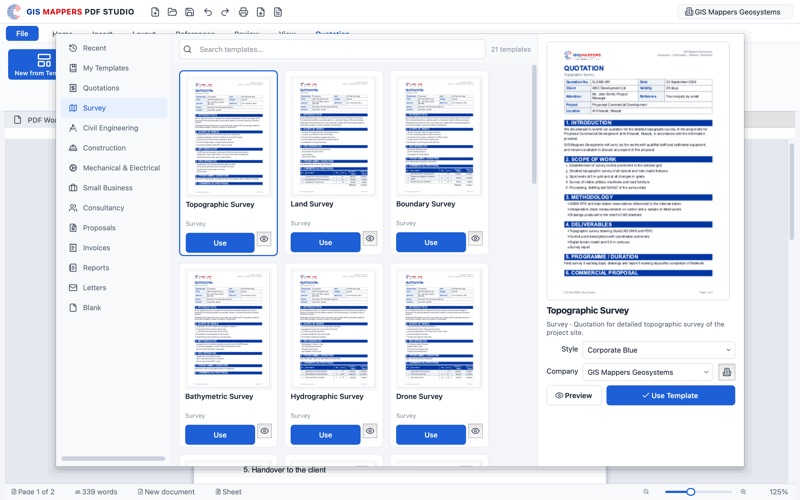This screenshot has height=500, width=800.
Task: Click '339 words' in status bar
Action: [x=96, y=492]
